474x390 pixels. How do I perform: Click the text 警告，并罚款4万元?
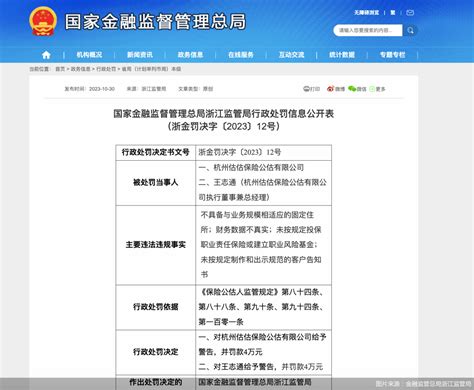coord(230,352)
